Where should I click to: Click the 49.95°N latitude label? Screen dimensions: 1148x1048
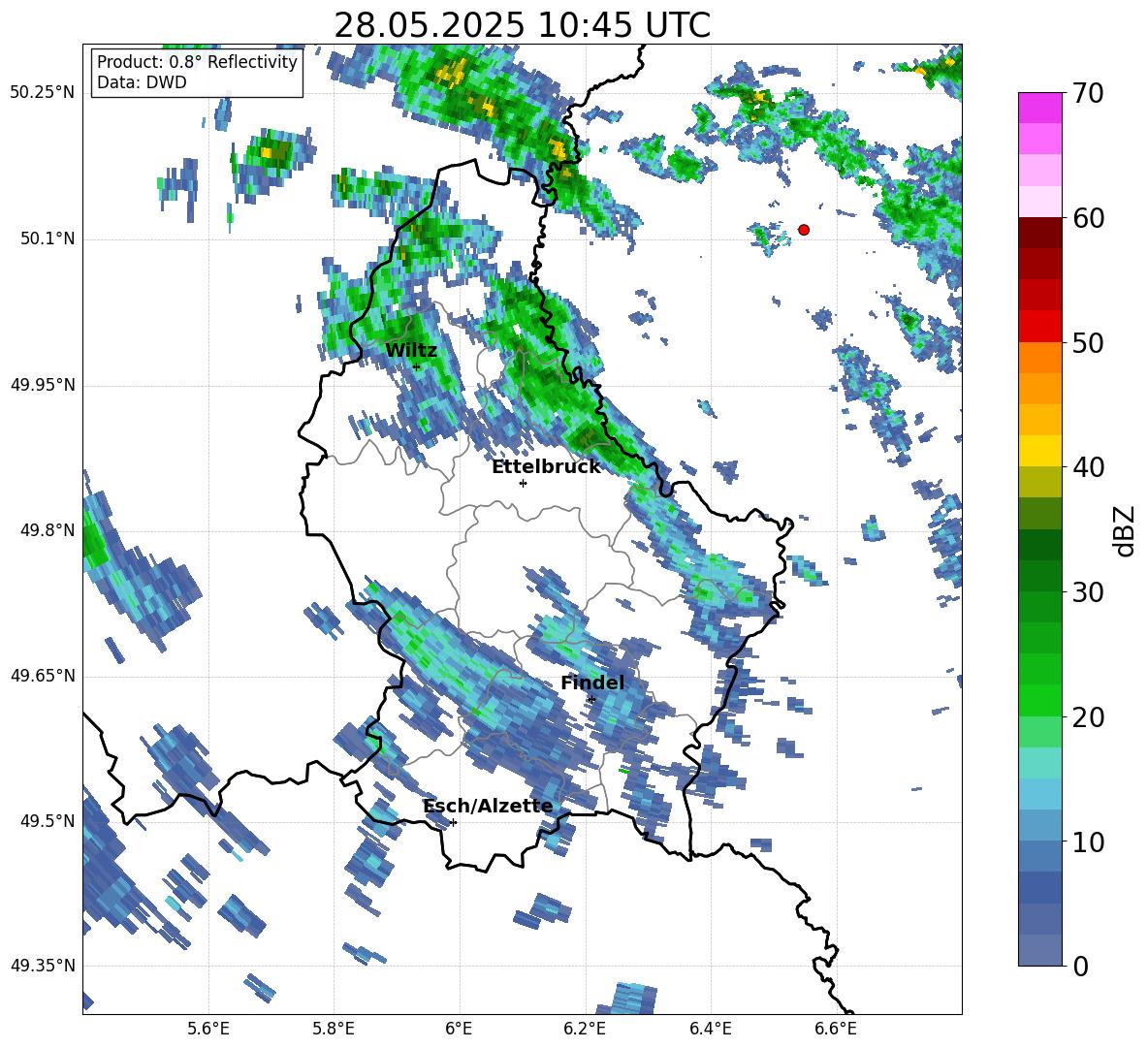point(43,385)
